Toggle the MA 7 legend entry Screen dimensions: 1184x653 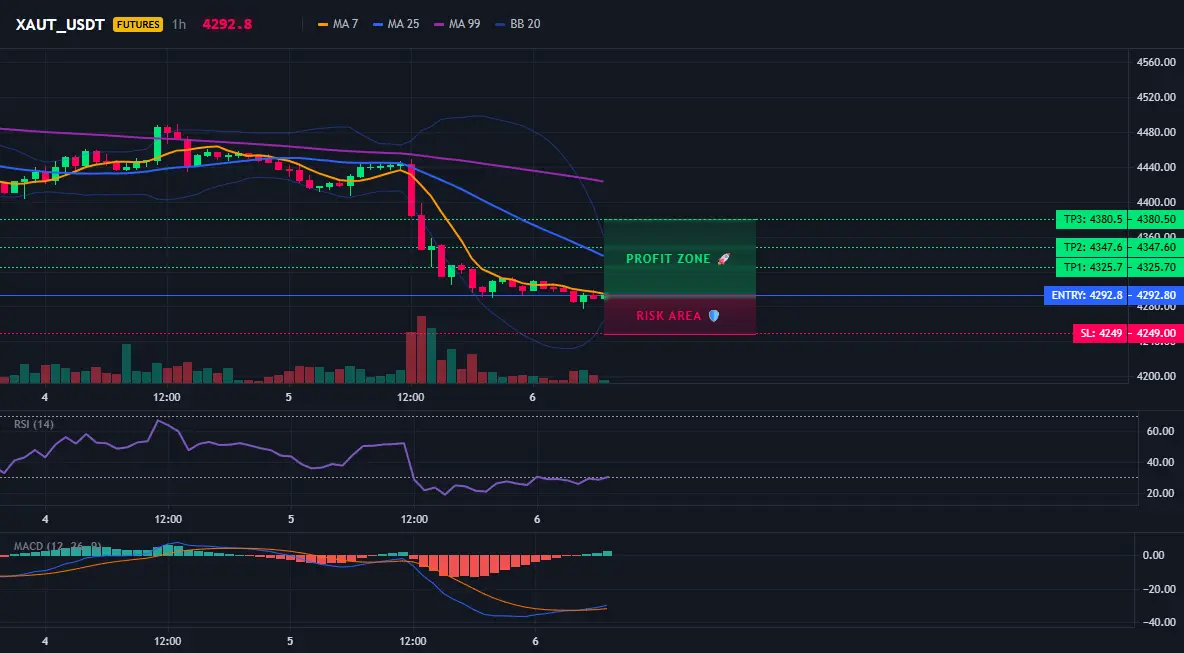[338, 24]
